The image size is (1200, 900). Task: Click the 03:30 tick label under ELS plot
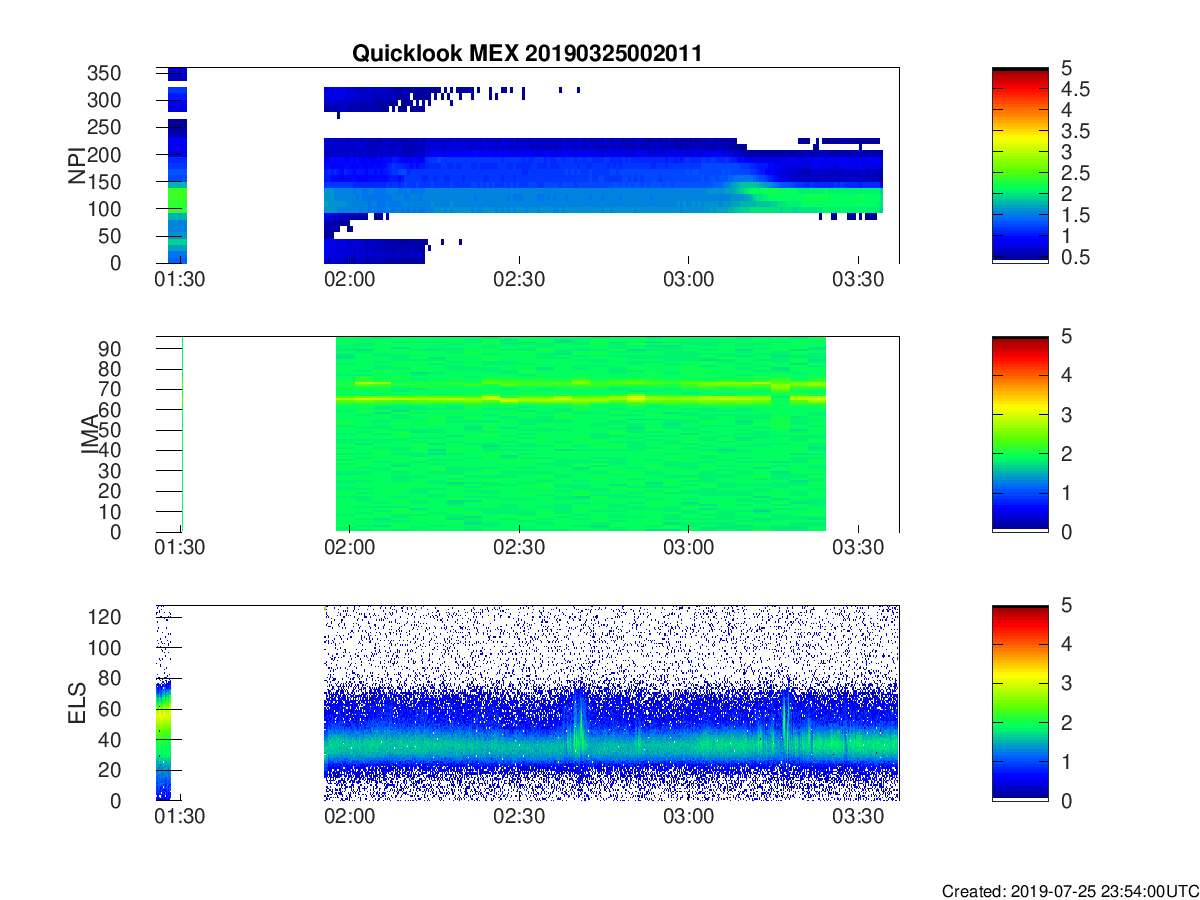[858, 819]
